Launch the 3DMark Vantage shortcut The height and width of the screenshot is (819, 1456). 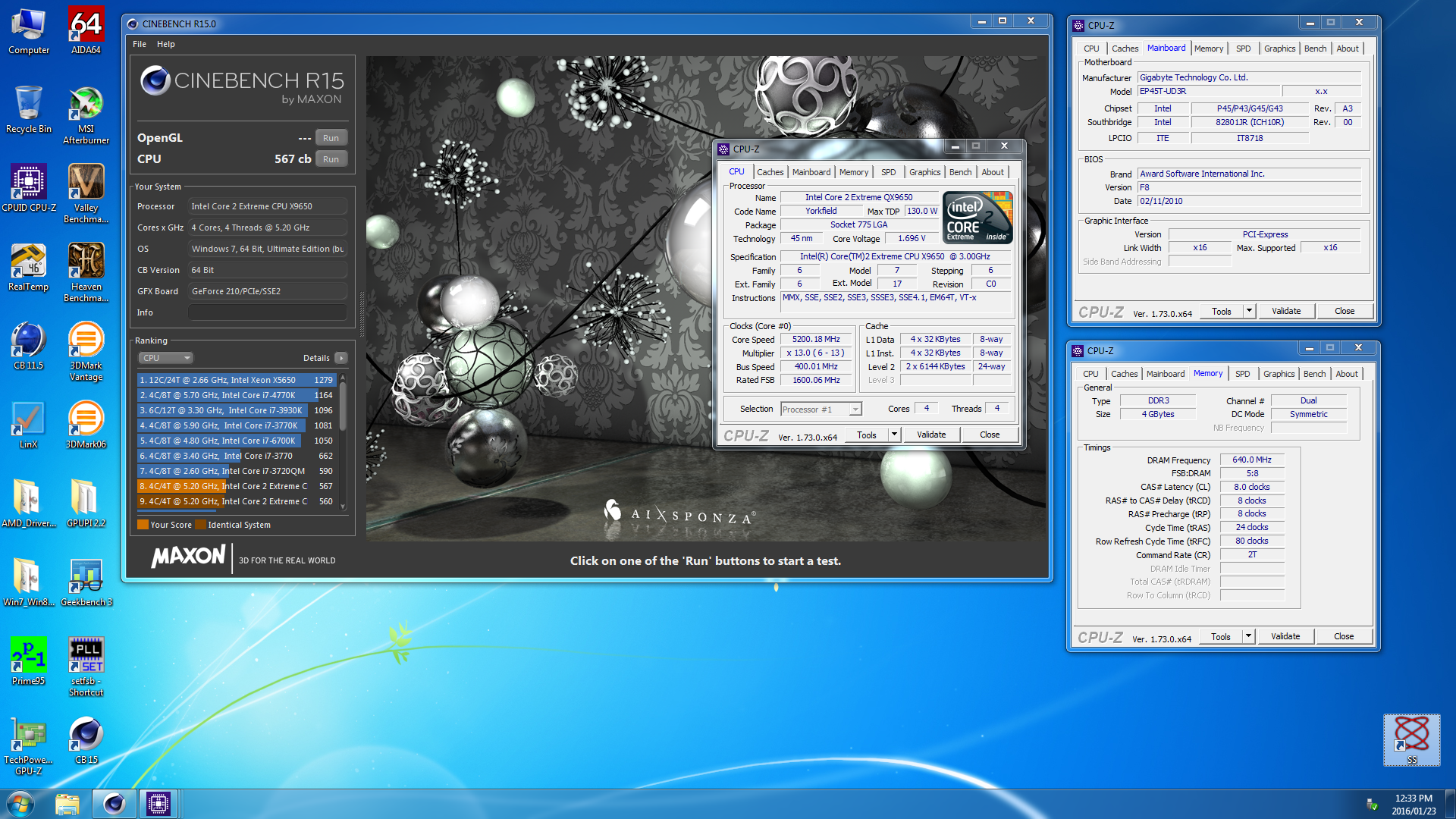click(86, 352)
